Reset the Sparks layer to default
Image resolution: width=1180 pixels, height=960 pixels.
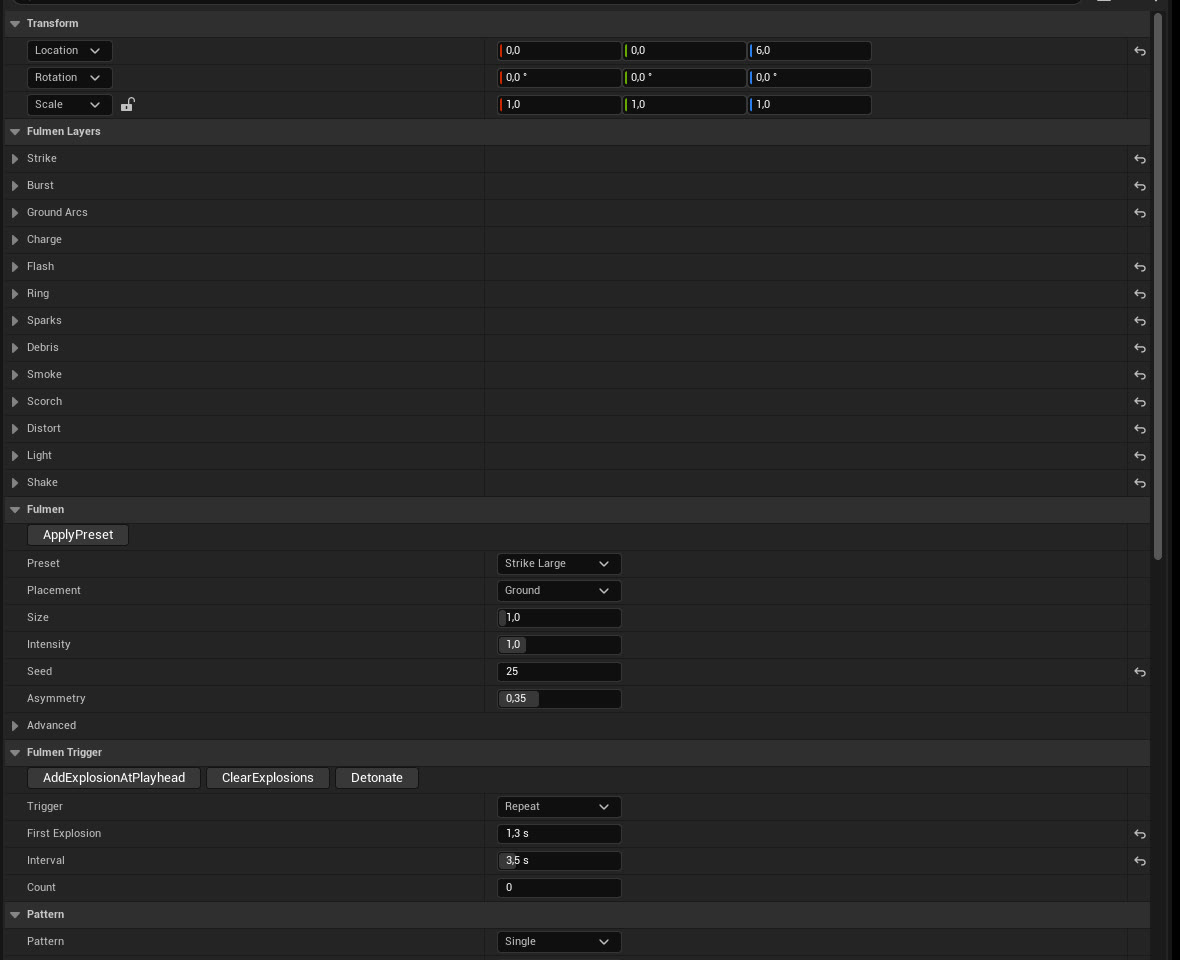[x=1139, y=321]
